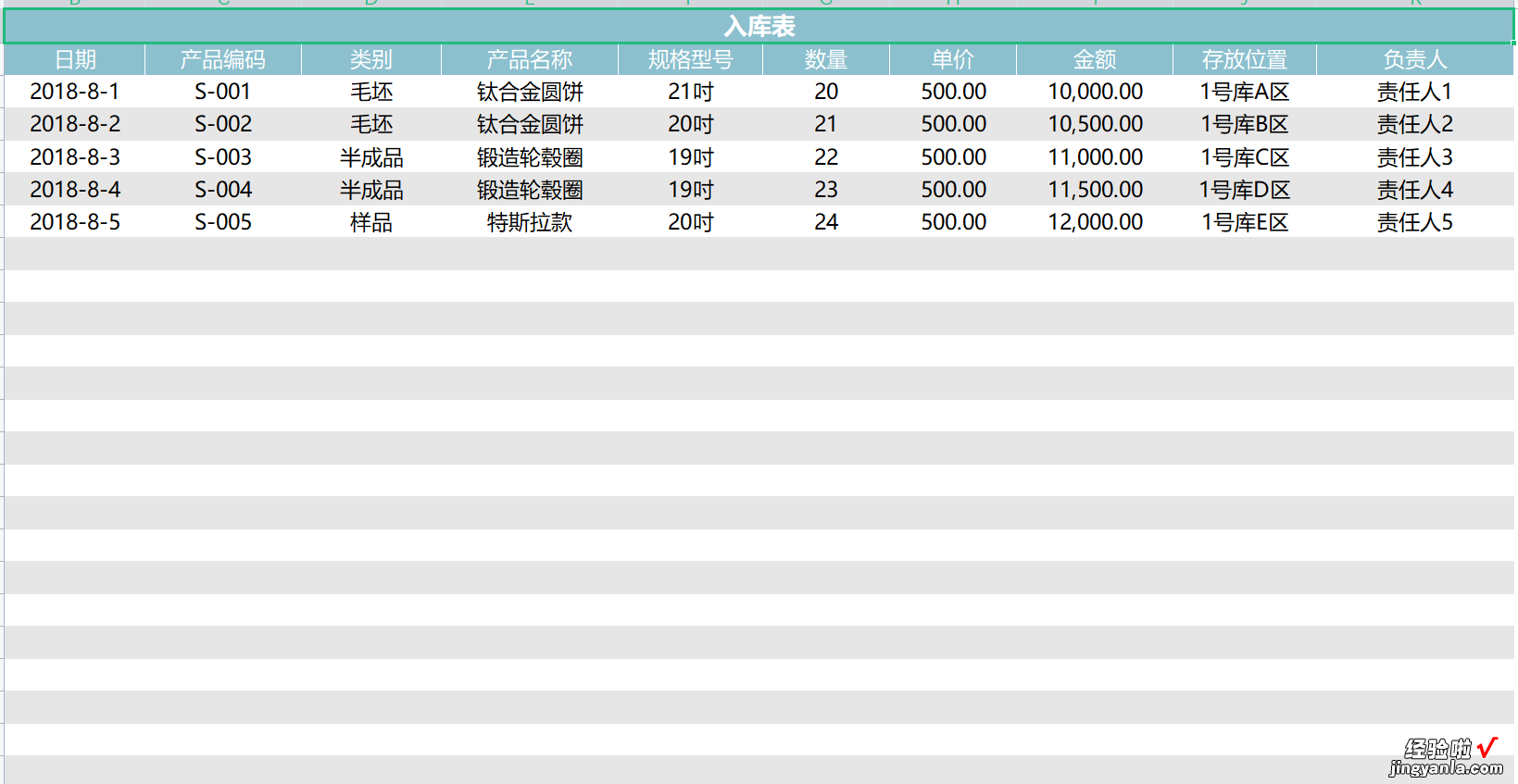Select unit price 500.00 in S-001 row
This screenshot has height=784, width=1518.
[953, 92]
